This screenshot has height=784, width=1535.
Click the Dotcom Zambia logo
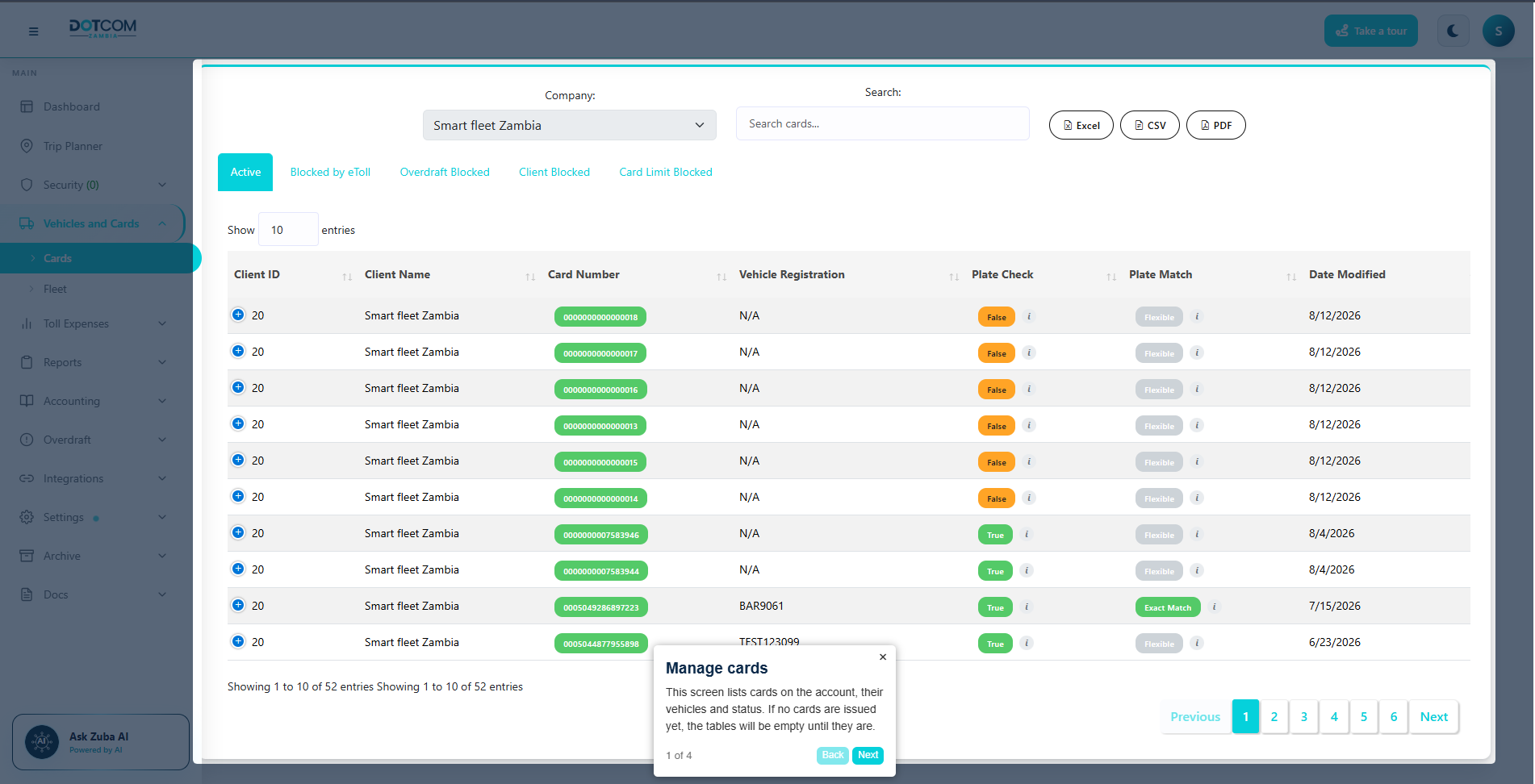pyautogui.click(x=102, y=29)
